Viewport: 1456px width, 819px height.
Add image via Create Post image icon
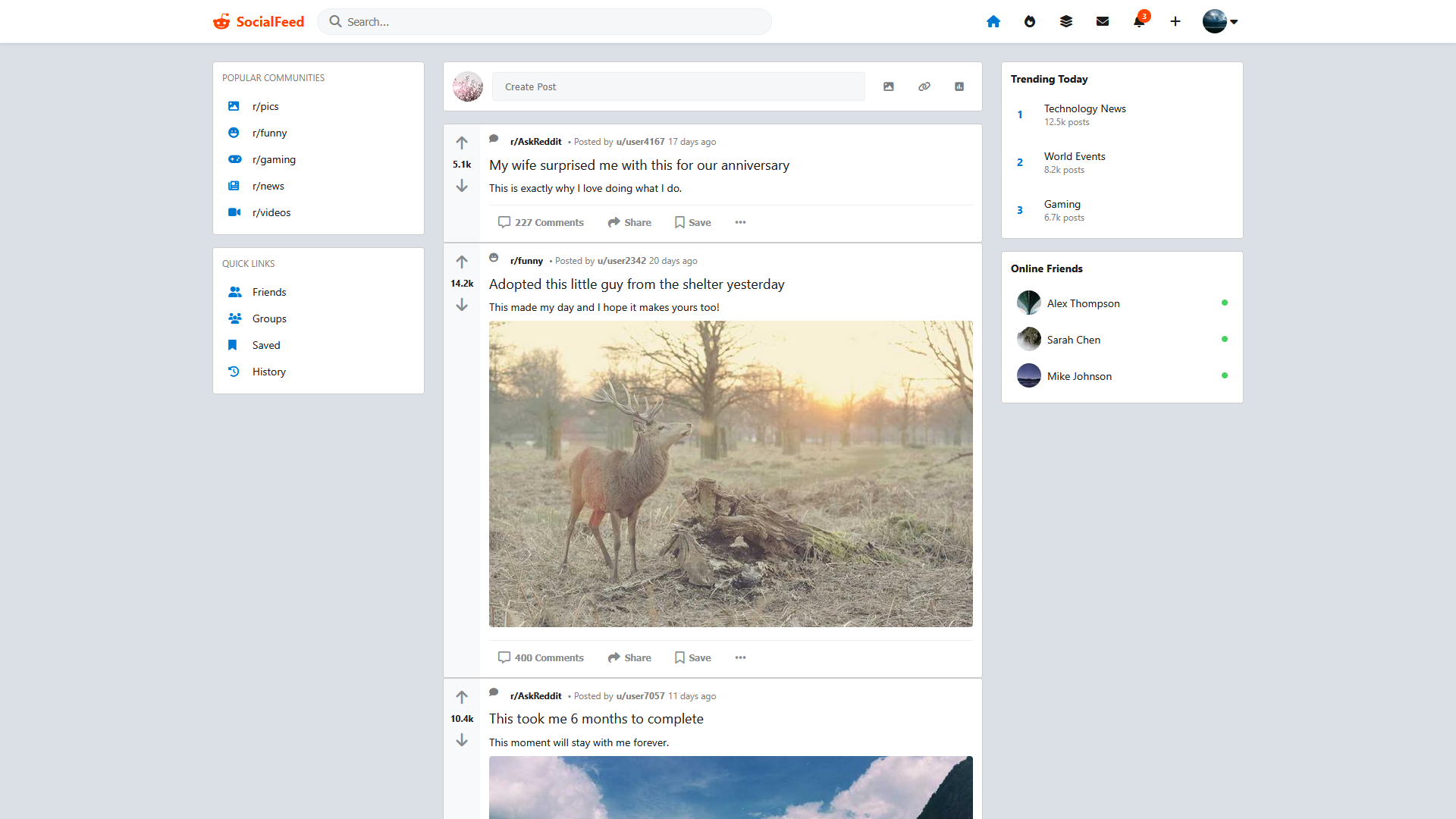(888, 86)
